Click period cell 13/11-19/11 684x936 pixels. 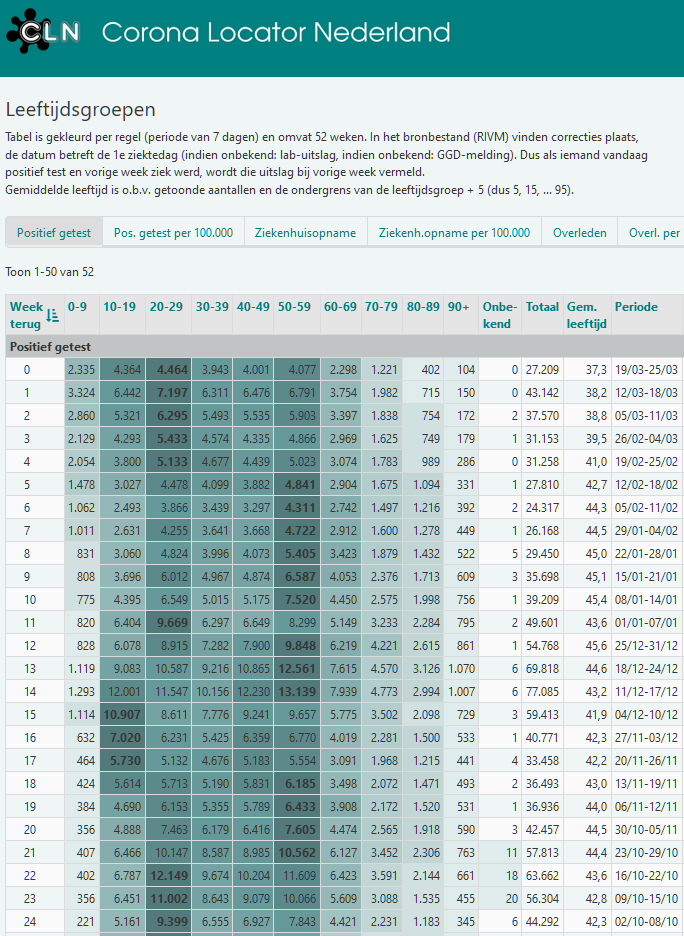pyautogui.click(x=646, y=783)
